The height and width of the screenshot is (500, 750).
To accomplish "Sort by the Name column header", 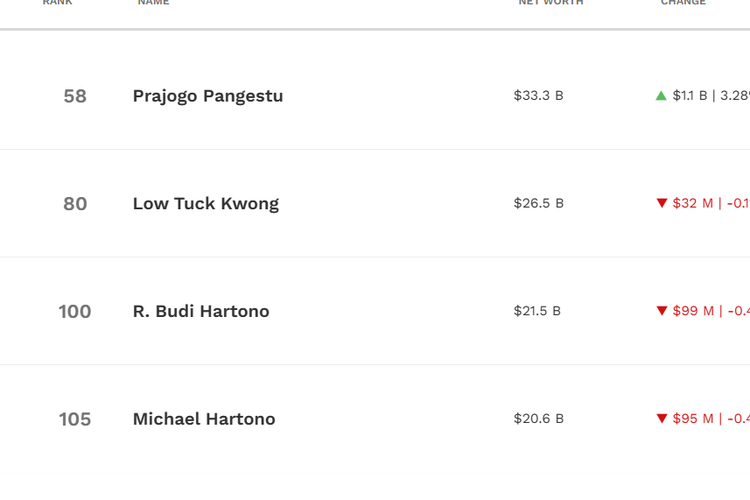I will click(153, 3).
